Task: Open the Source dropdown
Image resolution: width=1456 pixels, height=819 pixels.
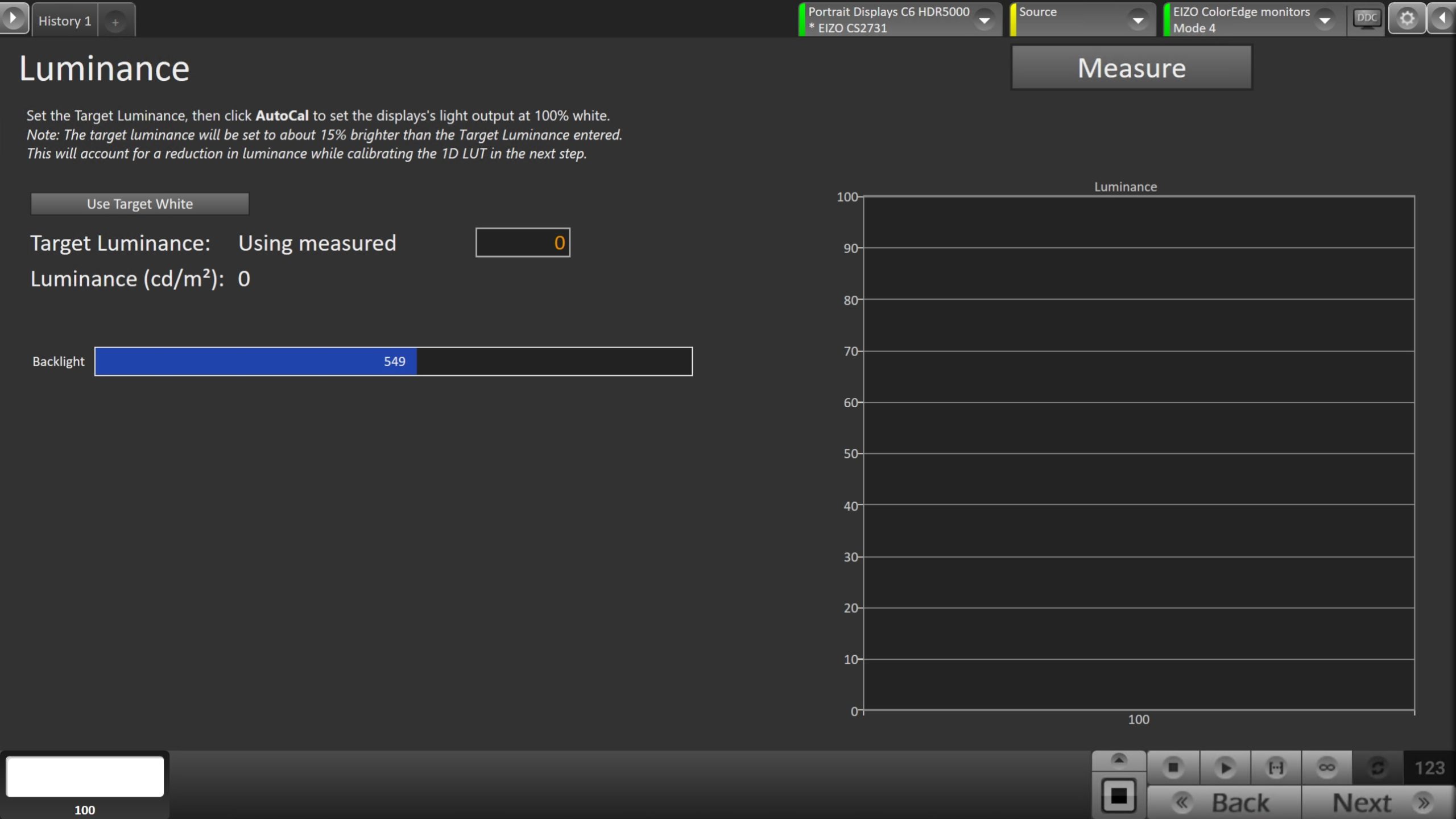Action: coord(1137,20)
